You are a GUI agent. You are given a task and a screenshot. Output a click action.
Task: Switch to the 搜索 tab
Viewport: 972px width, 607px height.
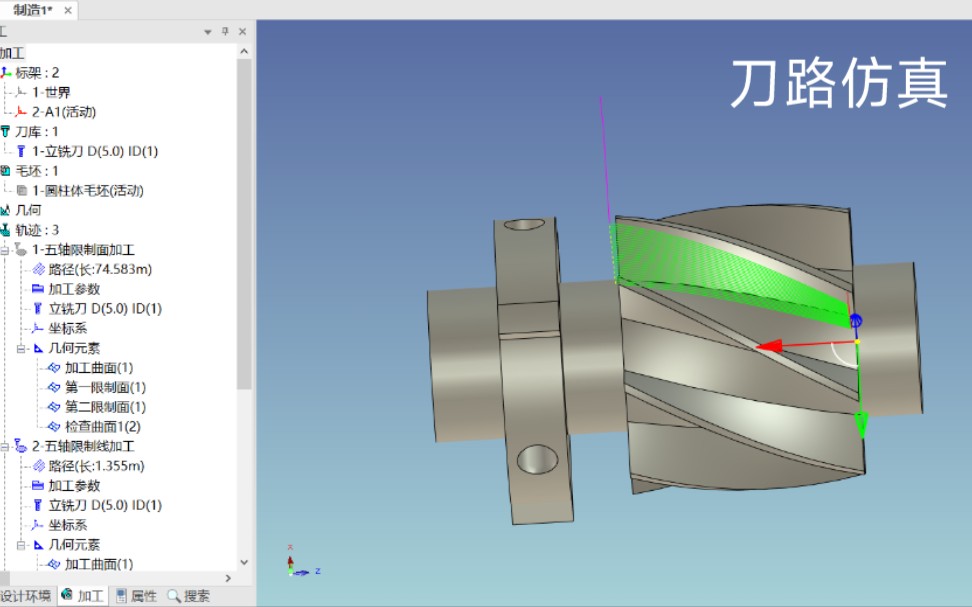click(x=189, y=596)
